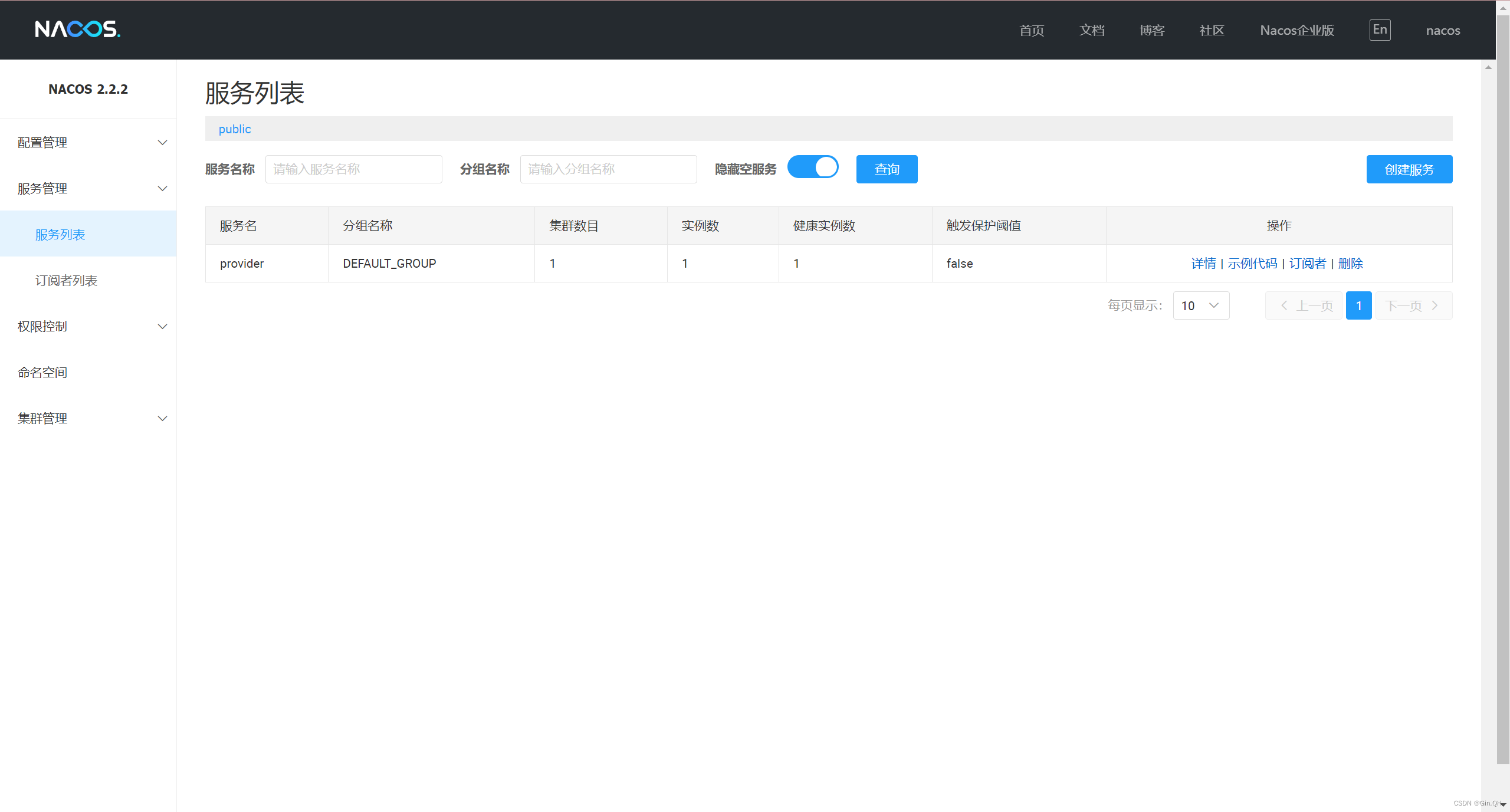Image resolution: width=1510 pixels, height=812 pixels.
Task: Click the 下一页 pagination button
Action: tap(1414, 305)
